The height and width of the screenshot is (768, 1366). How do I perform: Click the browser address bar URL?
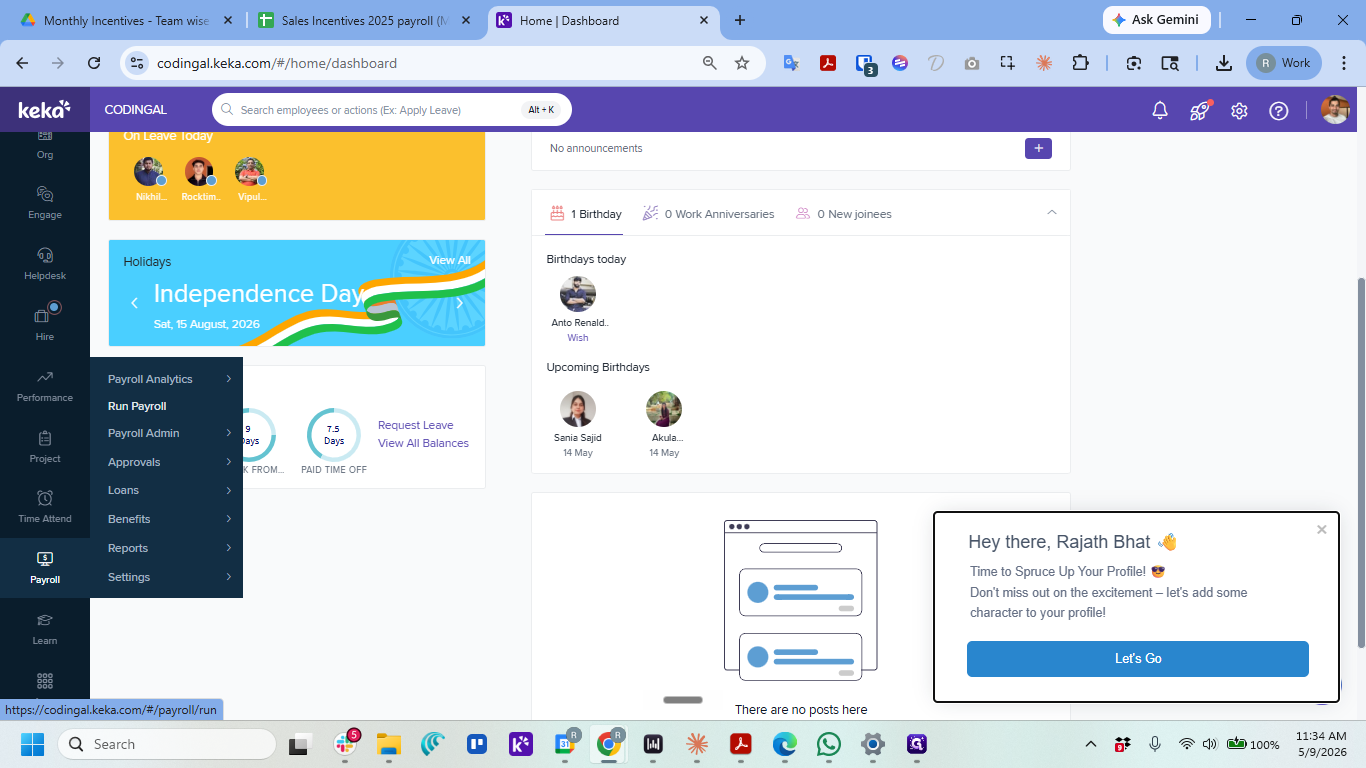[277, 63]
